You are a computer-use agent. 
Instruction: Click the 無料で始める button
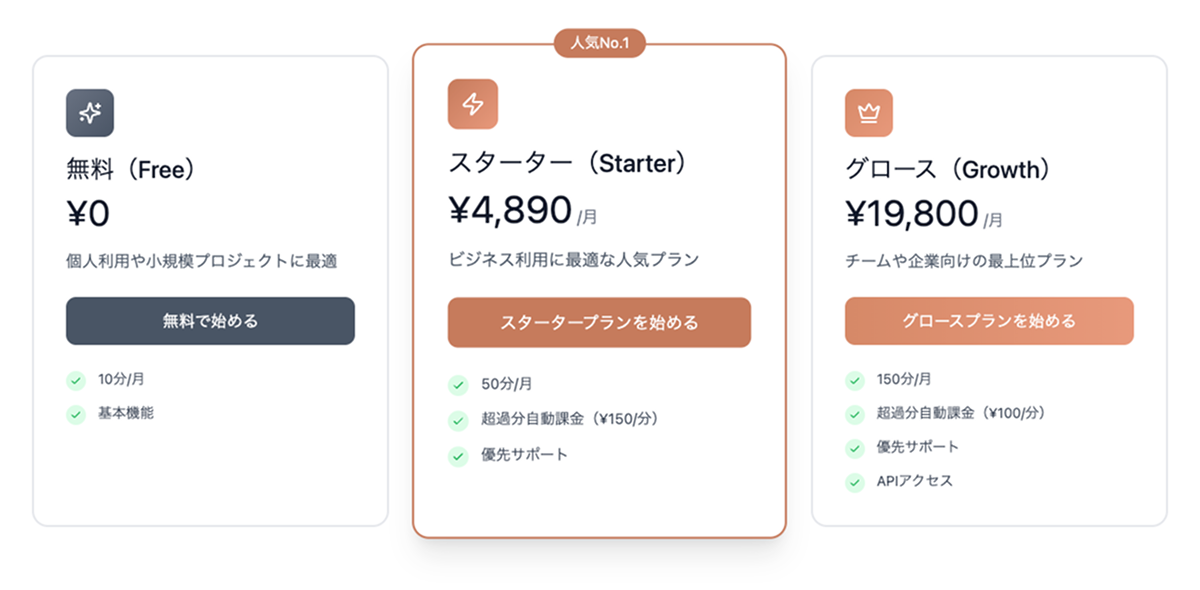[x=210, y=321]
